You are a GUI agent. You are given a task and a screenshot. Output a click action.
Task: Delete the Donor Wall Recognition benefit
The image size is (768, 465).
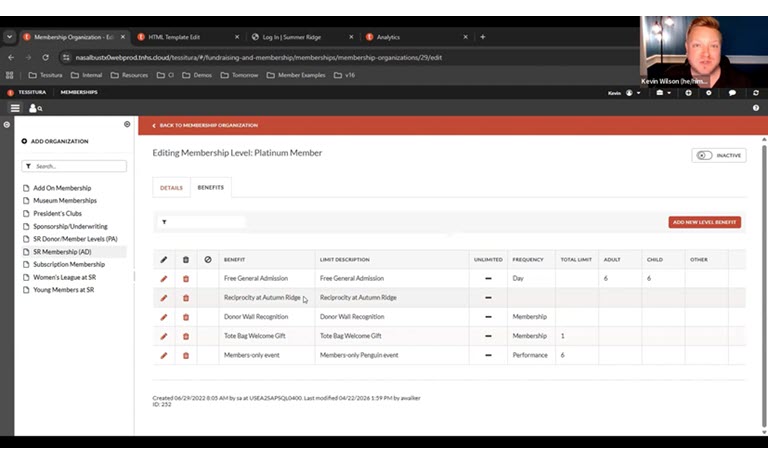coord(186,317)
